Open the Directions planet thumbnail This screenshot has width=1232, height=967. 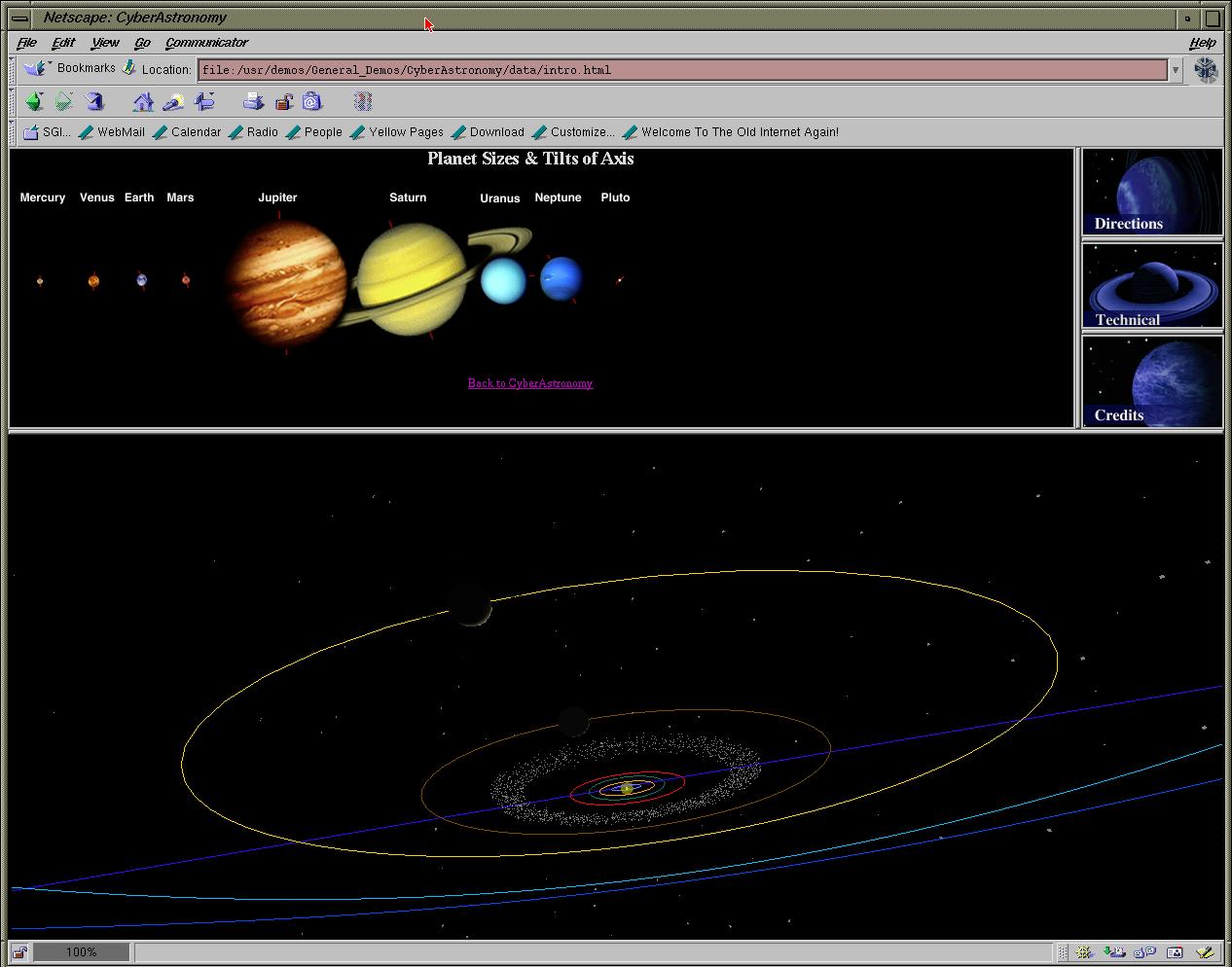[1152, 192]
